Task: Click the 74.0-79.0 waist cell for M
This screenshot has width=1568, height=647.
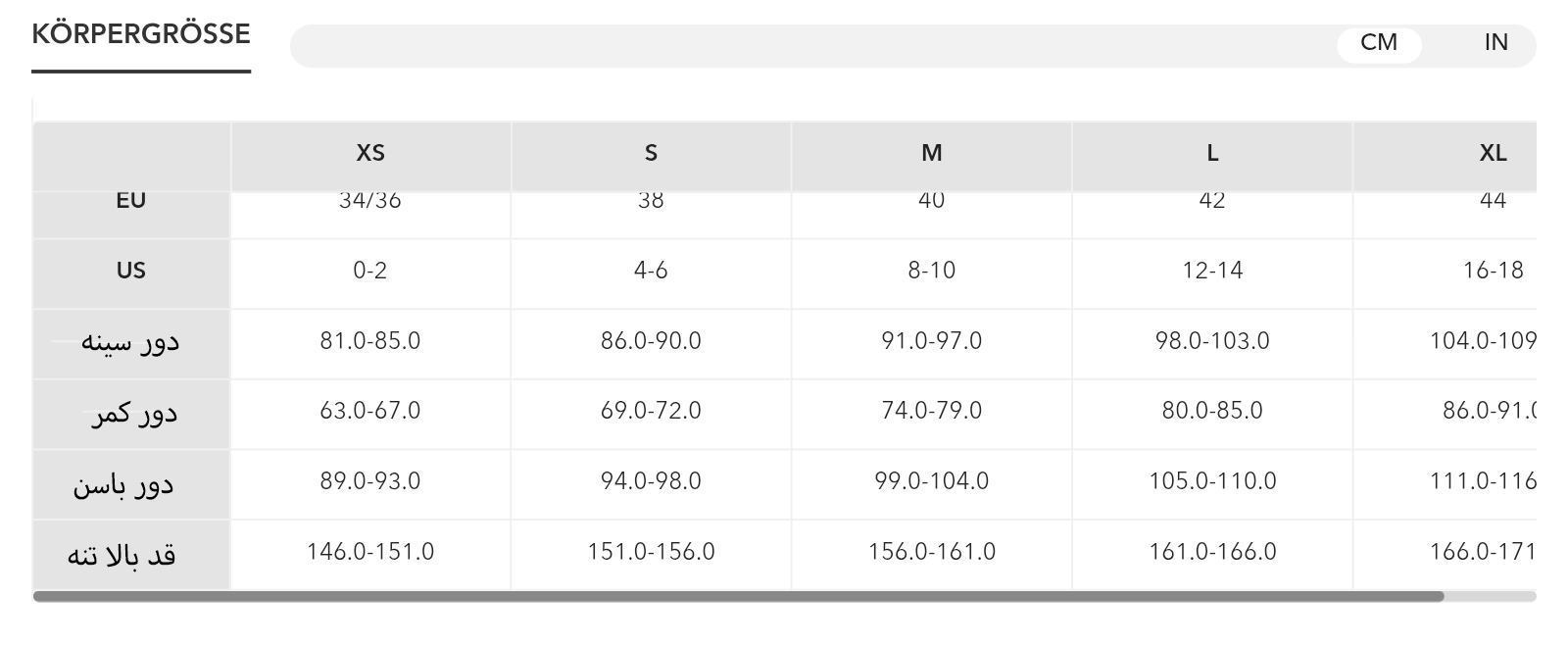Action: pos(931,411)
